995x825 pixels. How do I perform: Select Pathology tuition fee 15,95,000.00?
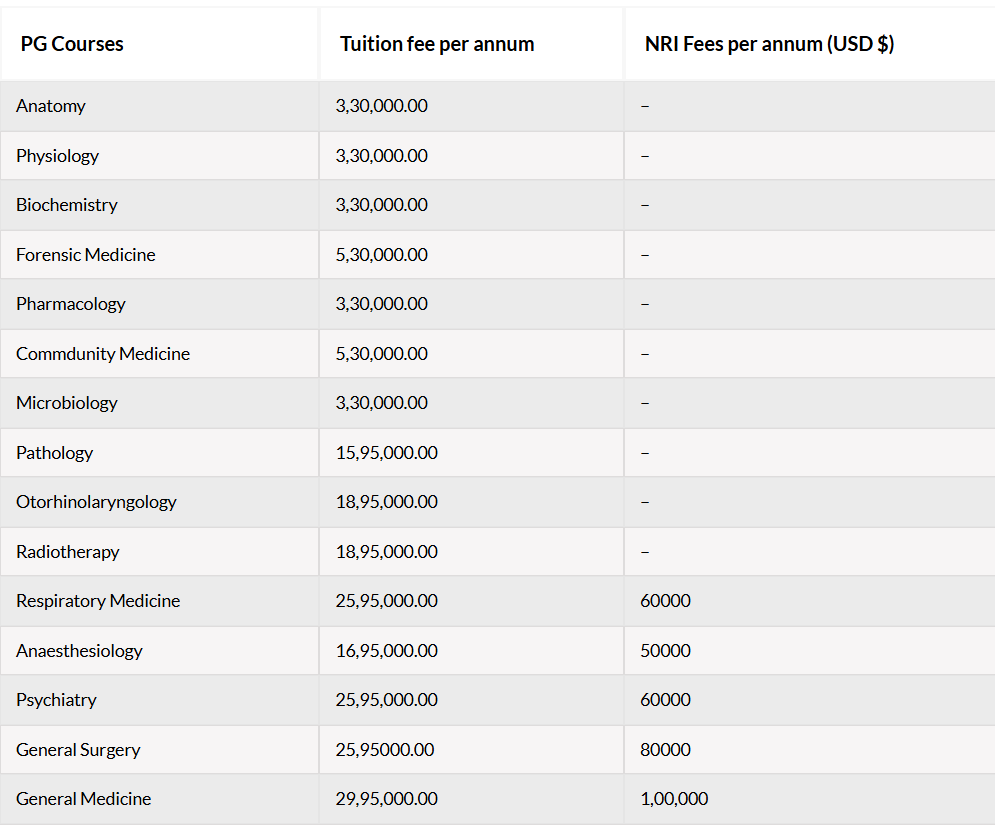coord(386,452)
